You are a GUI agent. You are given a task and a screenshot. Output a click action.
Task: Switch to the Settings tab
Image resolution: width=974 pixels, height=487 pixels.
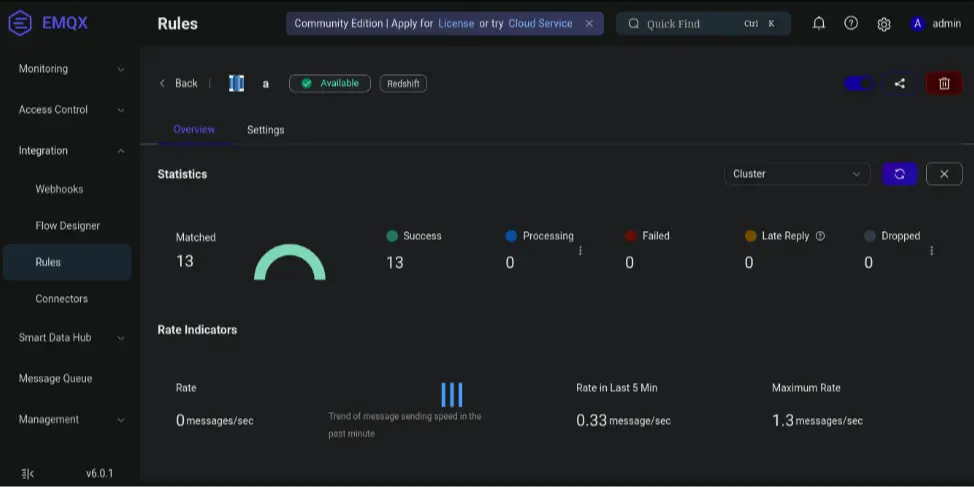click(265, 130)
